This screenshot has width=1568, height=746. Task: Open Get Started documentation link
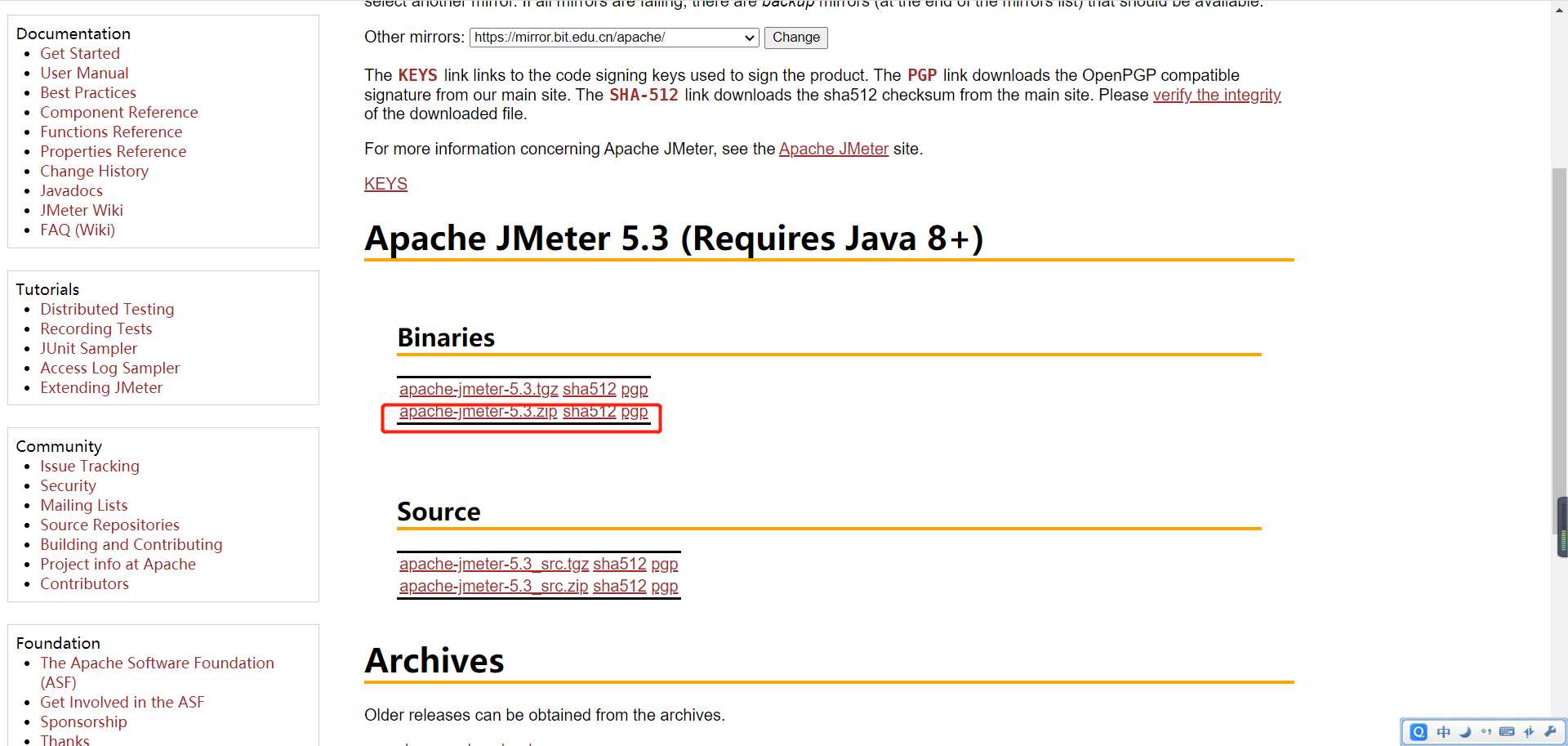coord(80,53)
